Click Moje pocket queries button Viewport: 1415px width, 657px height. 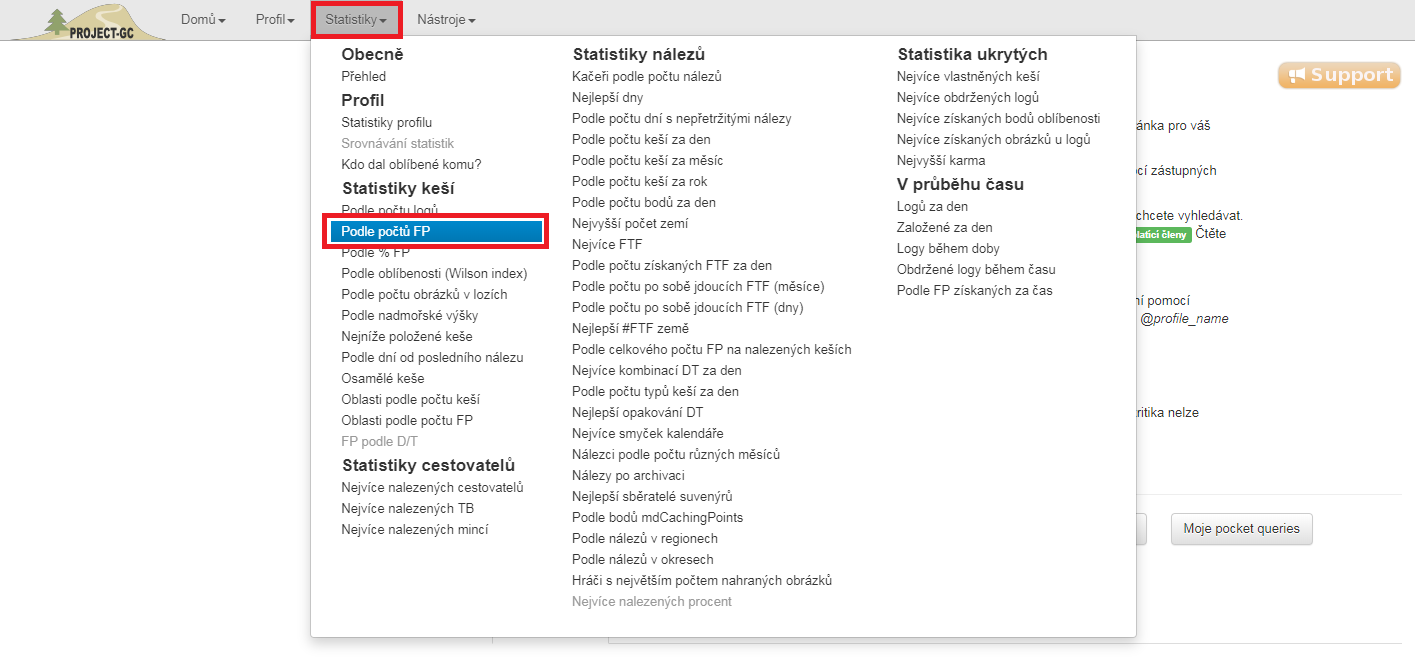(1241, 529)
